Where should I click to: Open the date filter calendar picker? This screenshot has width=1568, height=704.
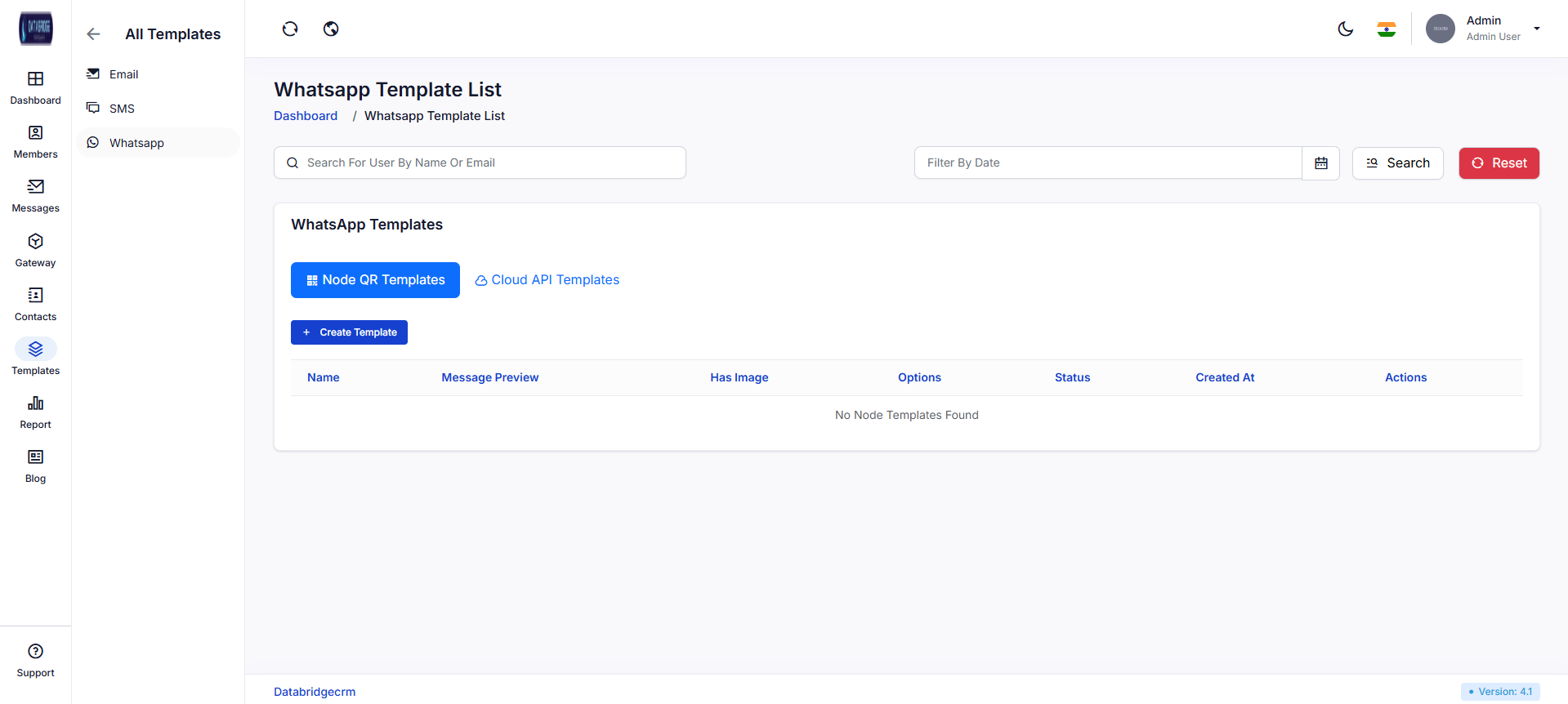point(1320,163)
